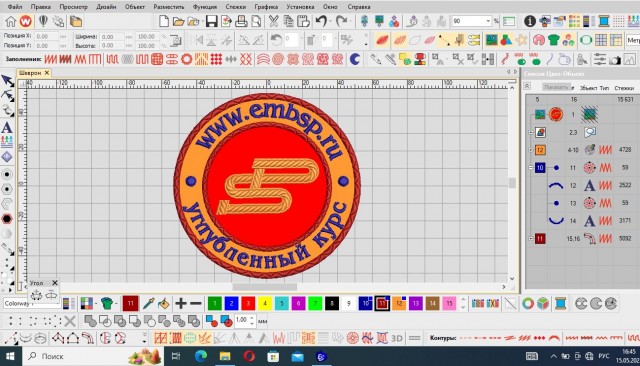Click the Показать button in object list
Screen dimensions: 640x366
point(556,87)
